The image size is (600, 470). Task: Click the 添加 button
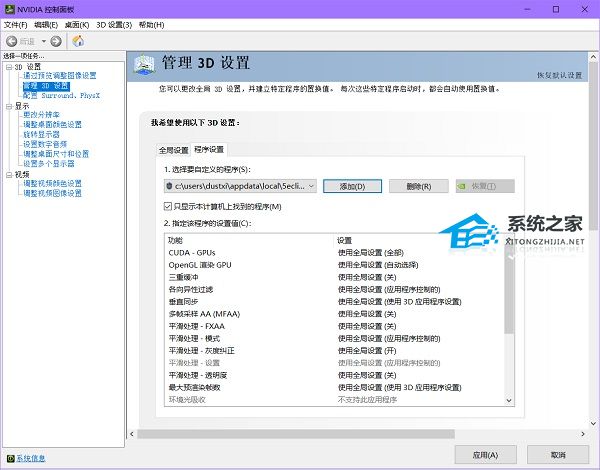353,186
